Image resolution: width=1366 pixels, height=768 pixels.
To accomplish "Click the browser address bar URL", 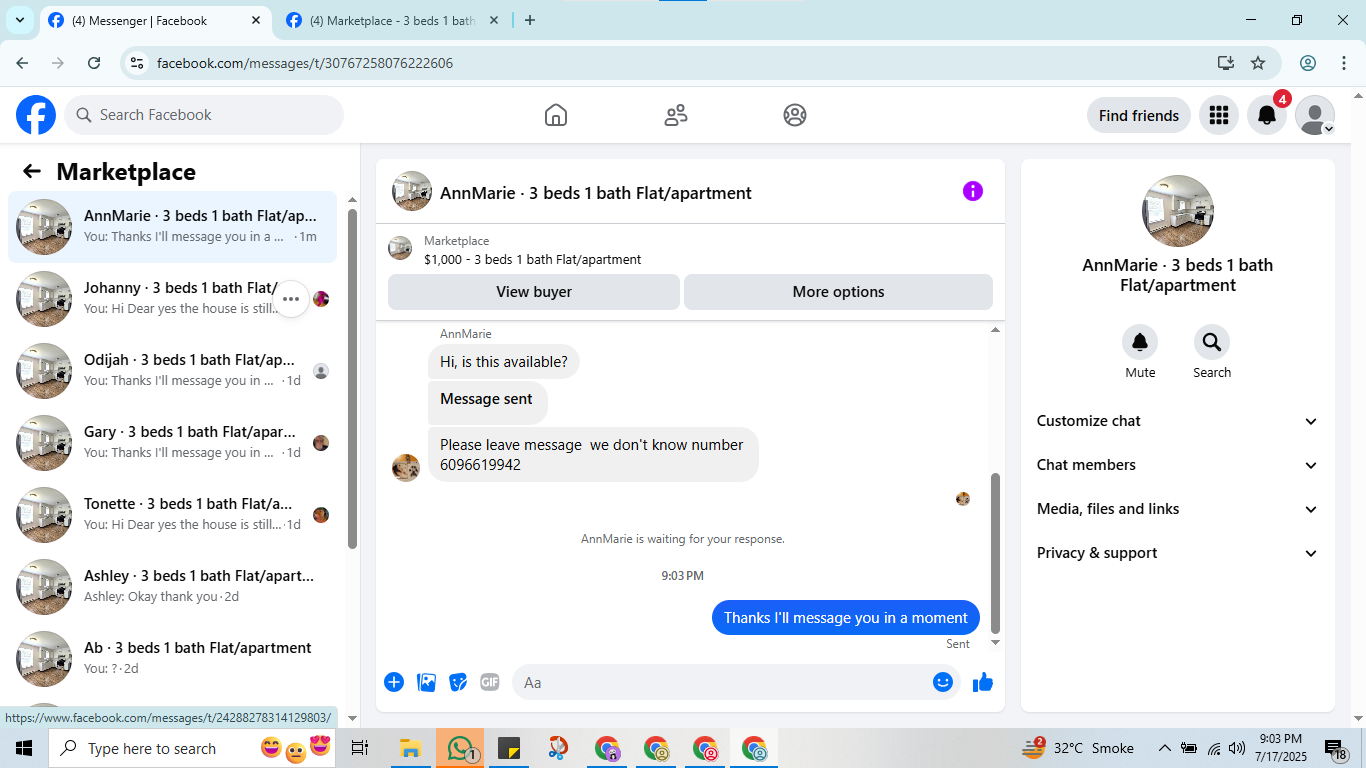I will click(305, 63).
